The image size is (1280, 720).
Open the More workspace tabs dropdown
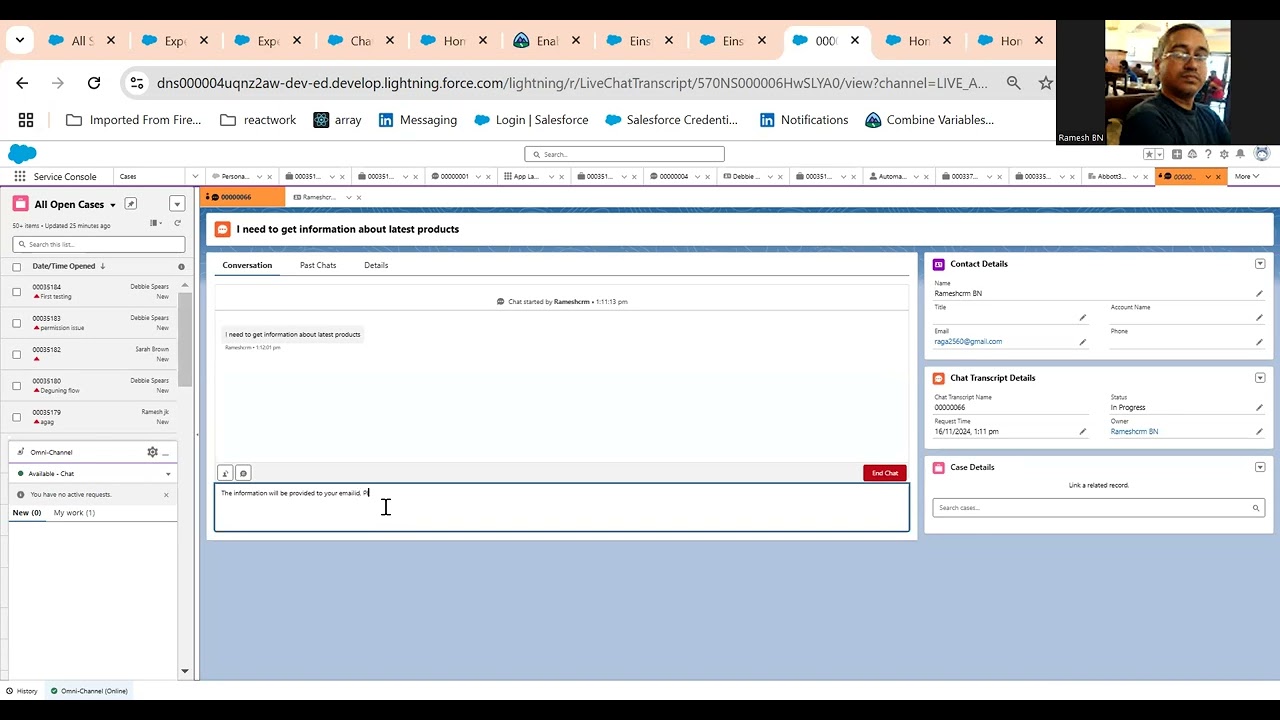pos(1246,177)
